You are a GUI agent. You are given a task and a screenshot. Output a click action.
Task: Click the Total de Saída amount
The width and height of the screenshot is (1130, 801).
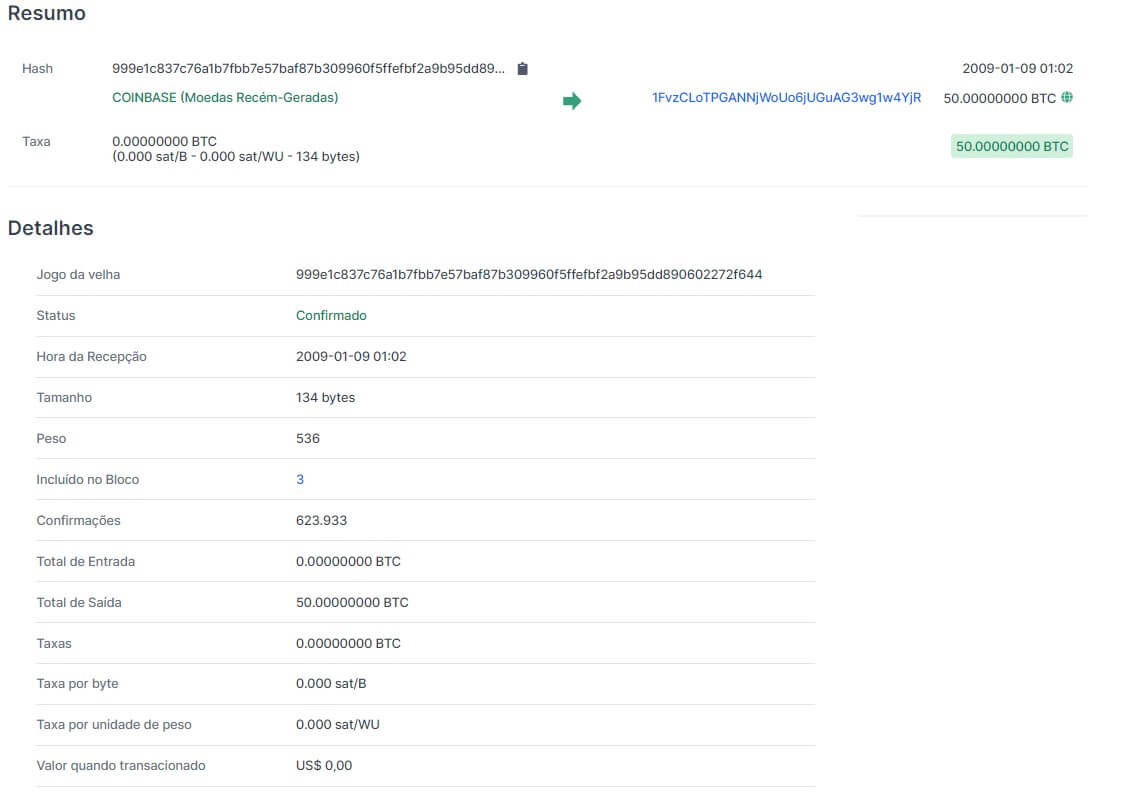point(352,603)
